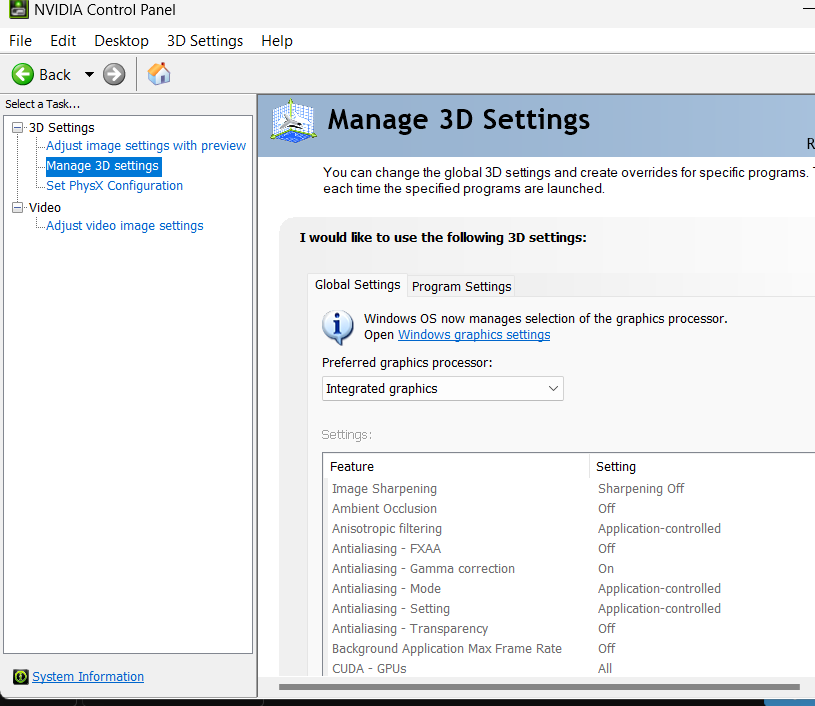
Task: Collapse the Video tree node
Action: (x=18, y=207)
